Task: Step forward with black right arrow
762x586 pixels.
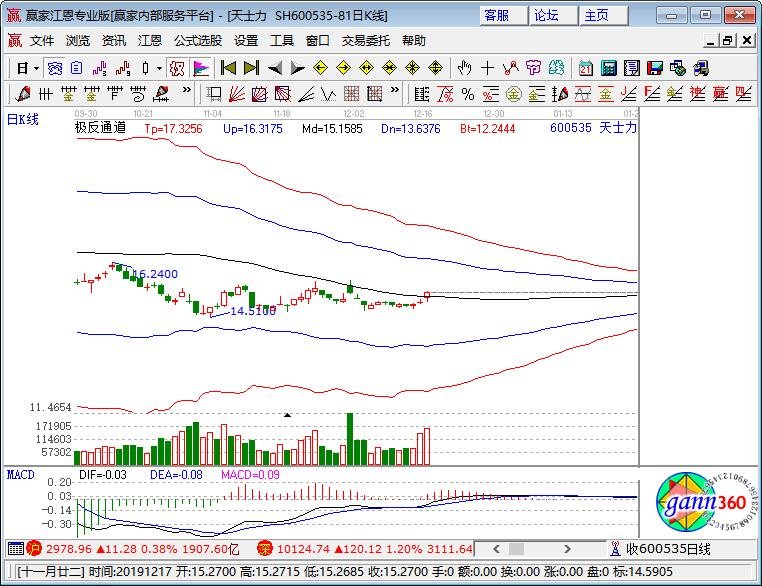Action: click(297, 68)
